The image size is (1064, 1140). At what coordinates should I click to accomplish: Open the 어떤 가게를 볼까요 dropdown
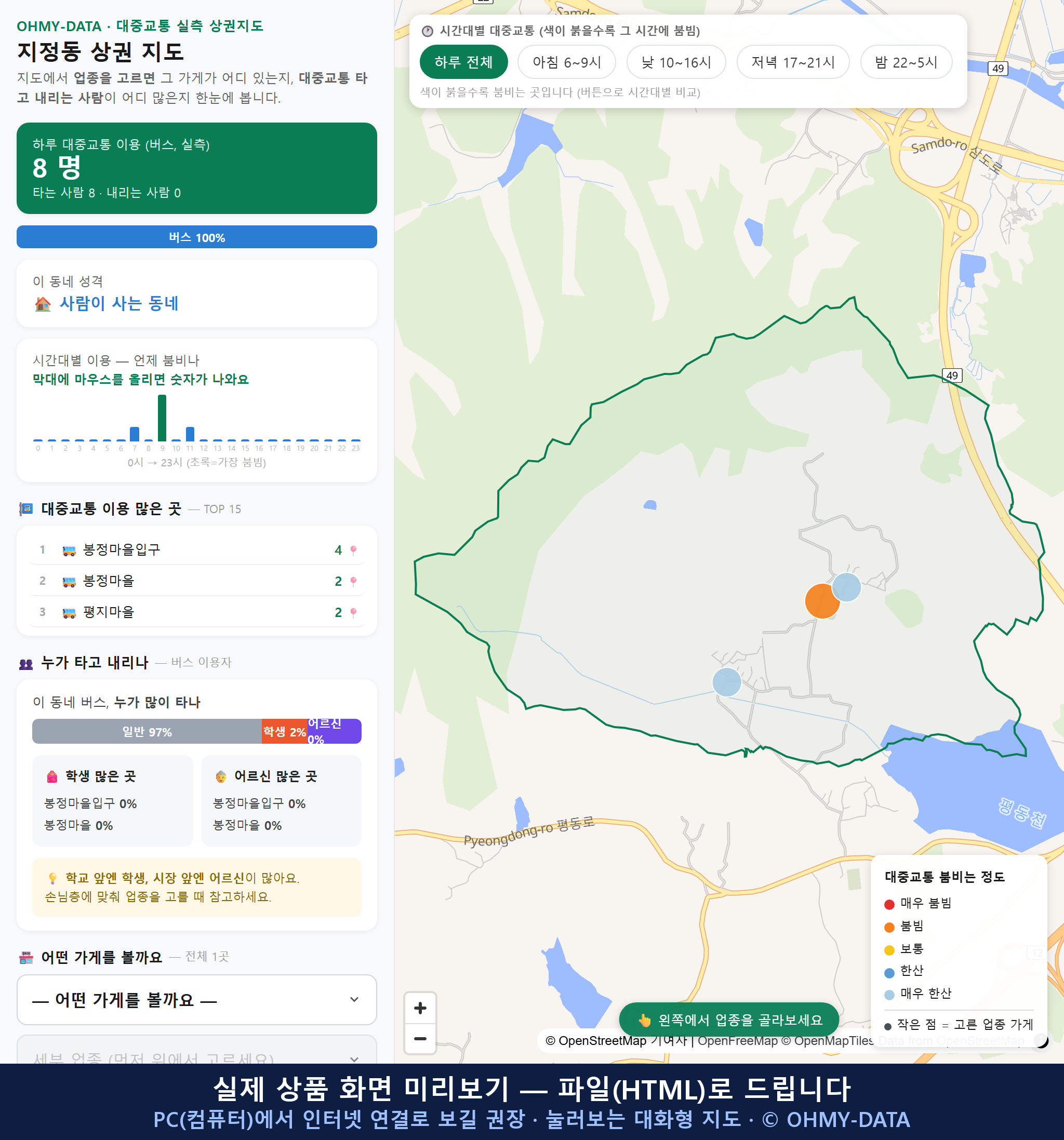(197, 999)
